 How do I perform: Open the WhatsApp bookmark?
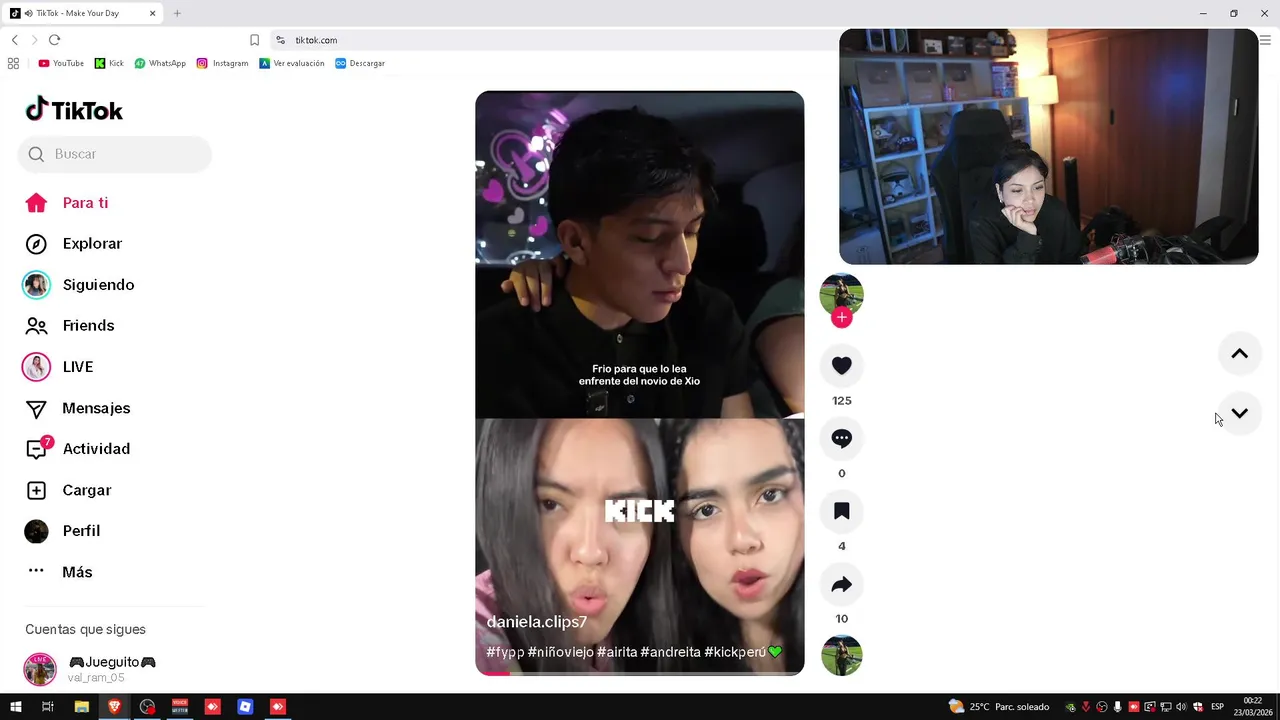(160, 63)
